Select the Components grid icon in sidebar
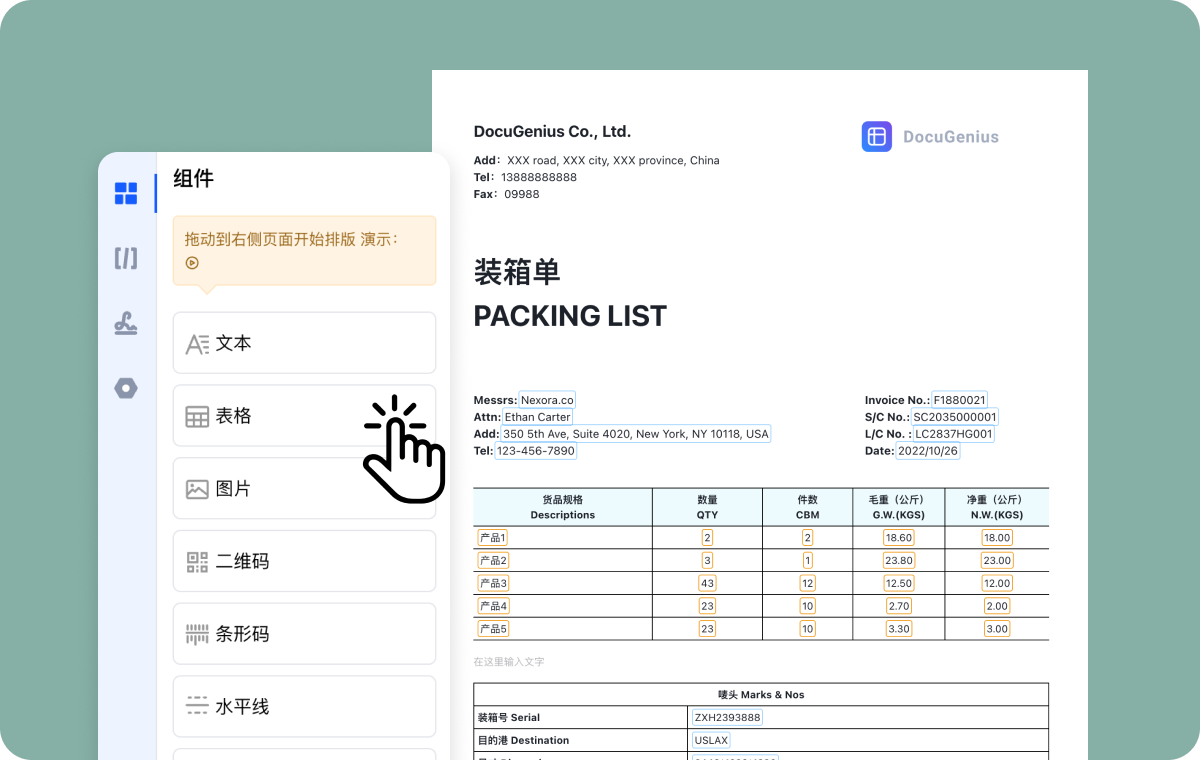Screen dimensions: 1200x760 coord(126,193)
